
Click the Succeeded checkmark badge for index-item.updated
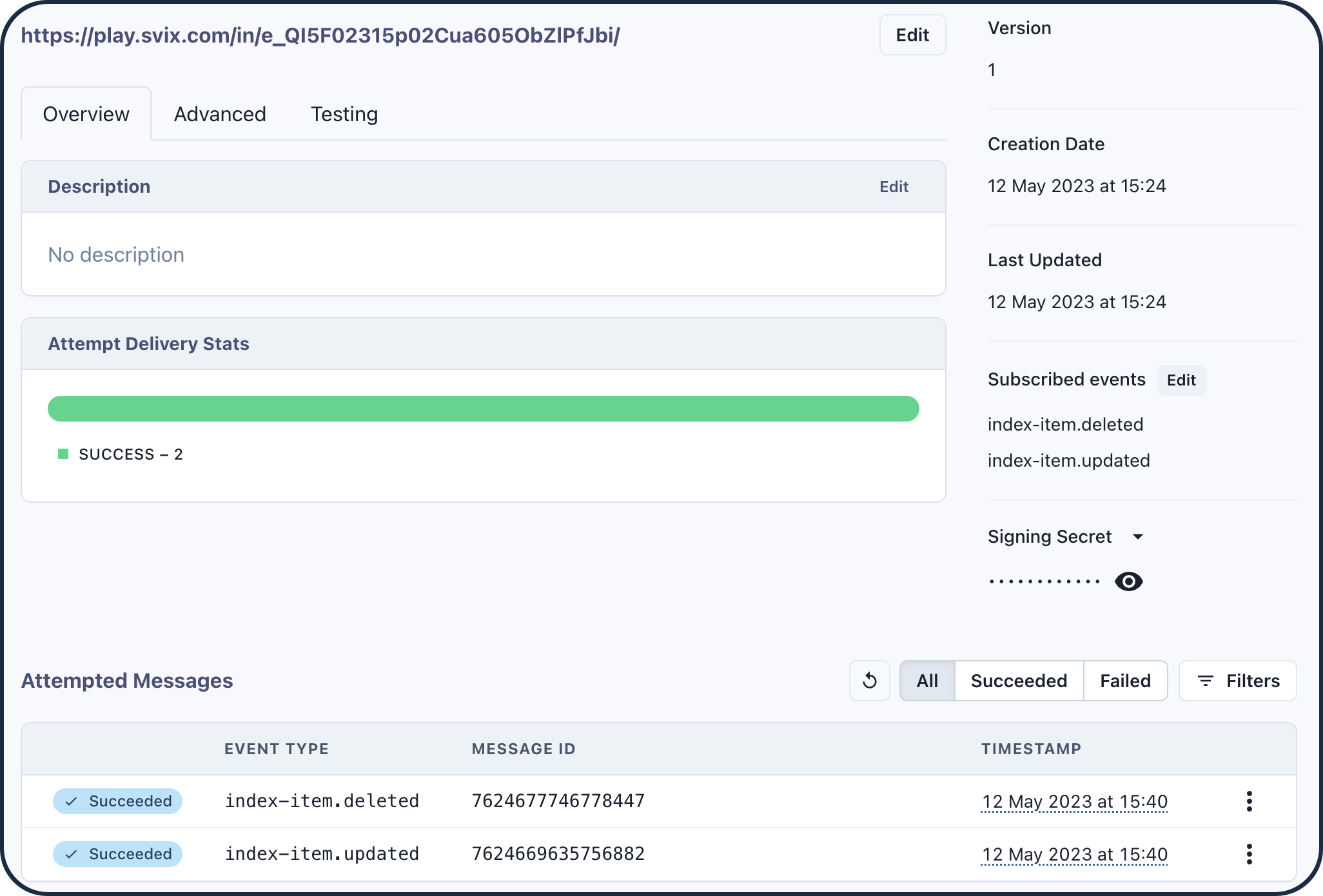click(x=117, y=854)
